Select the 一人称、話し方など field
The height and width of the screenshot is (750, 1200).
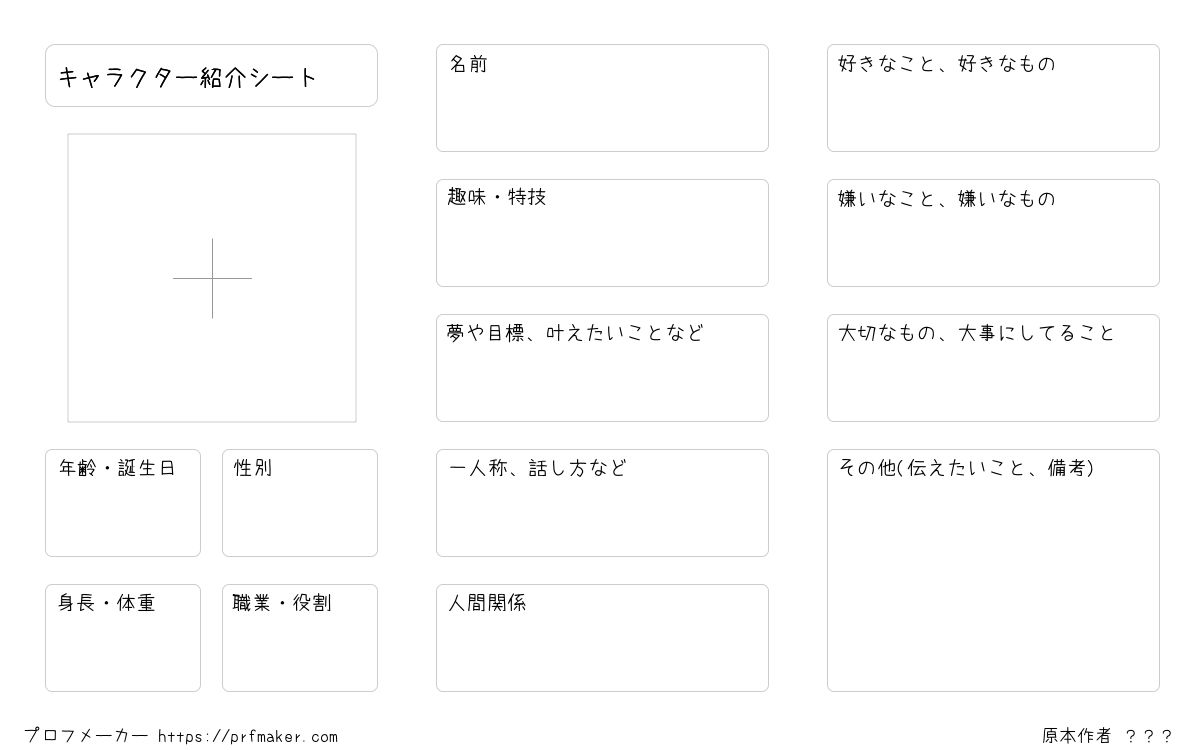click(602, 503)
